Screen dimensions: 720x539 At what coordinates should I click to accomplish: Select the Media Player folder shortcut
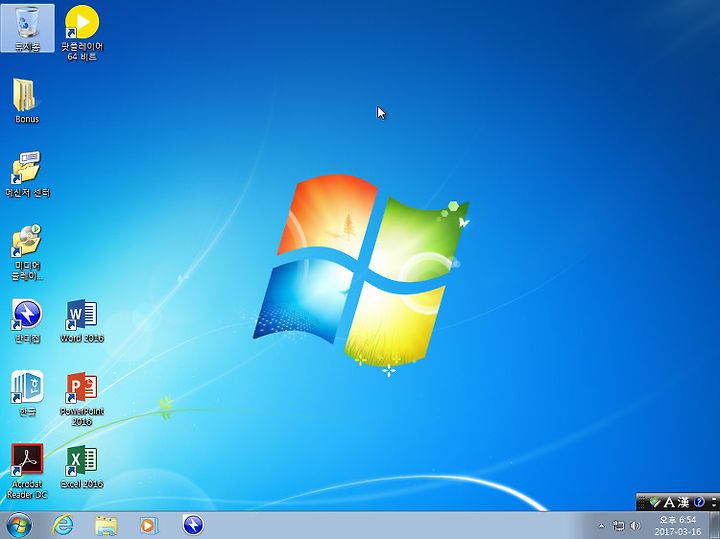point(27,252)
